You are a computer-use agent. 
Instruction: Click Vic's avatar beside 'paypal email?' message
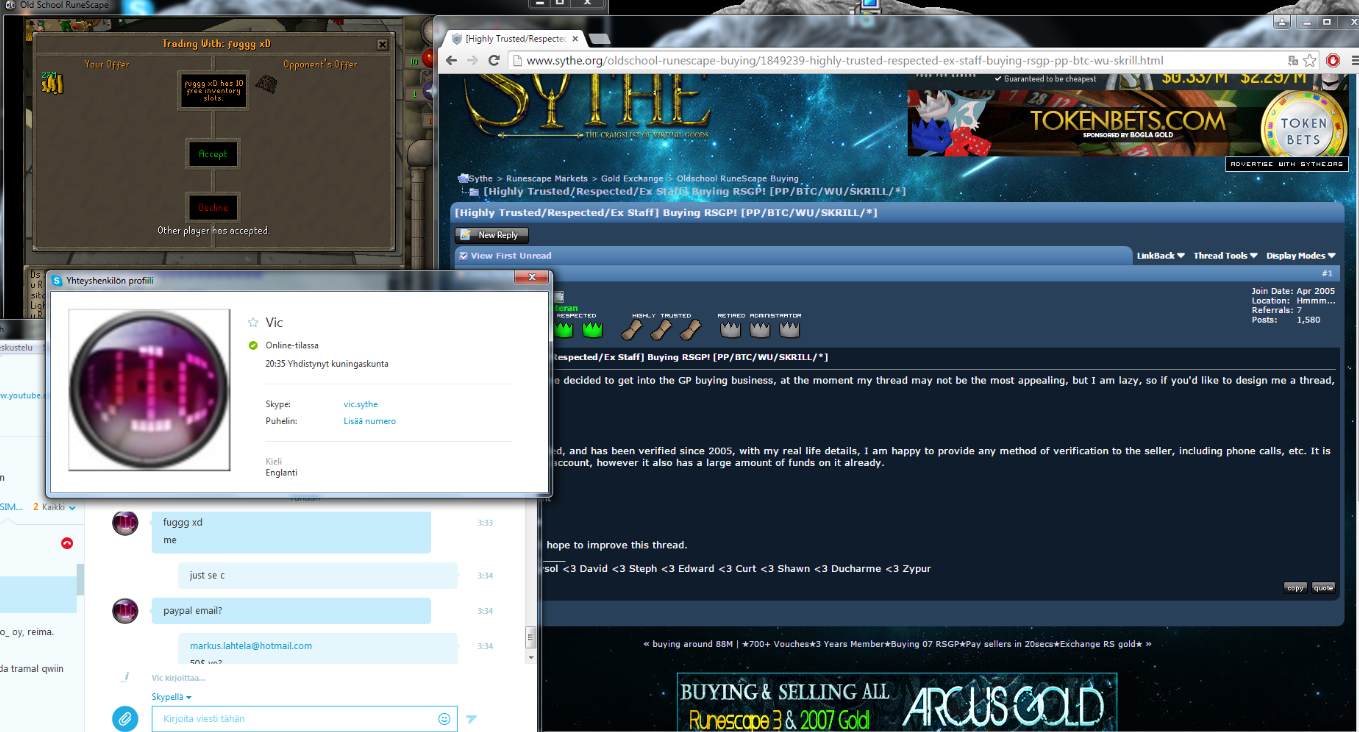coord(125,611)
